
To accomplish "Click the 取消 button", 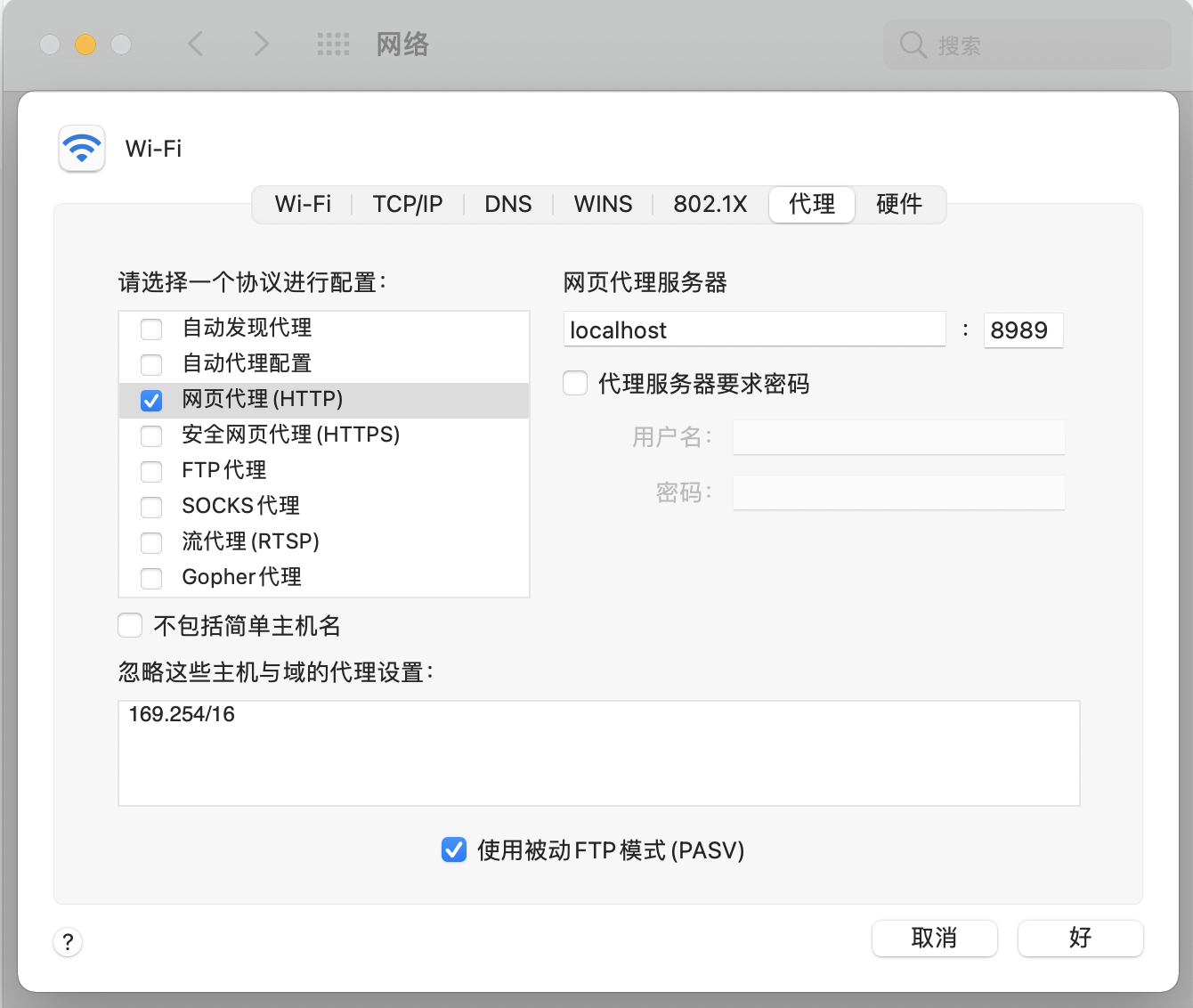I will point(935,938).
